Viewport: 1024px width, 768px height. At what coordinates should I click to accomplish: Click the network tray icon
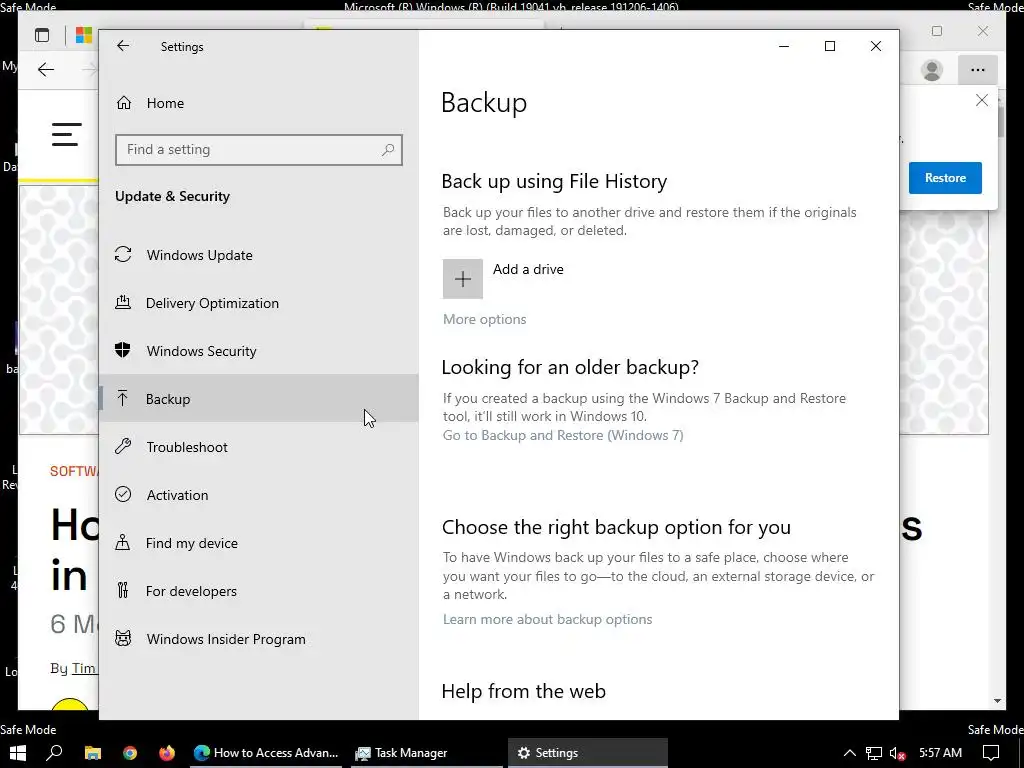tap(874, 753)
